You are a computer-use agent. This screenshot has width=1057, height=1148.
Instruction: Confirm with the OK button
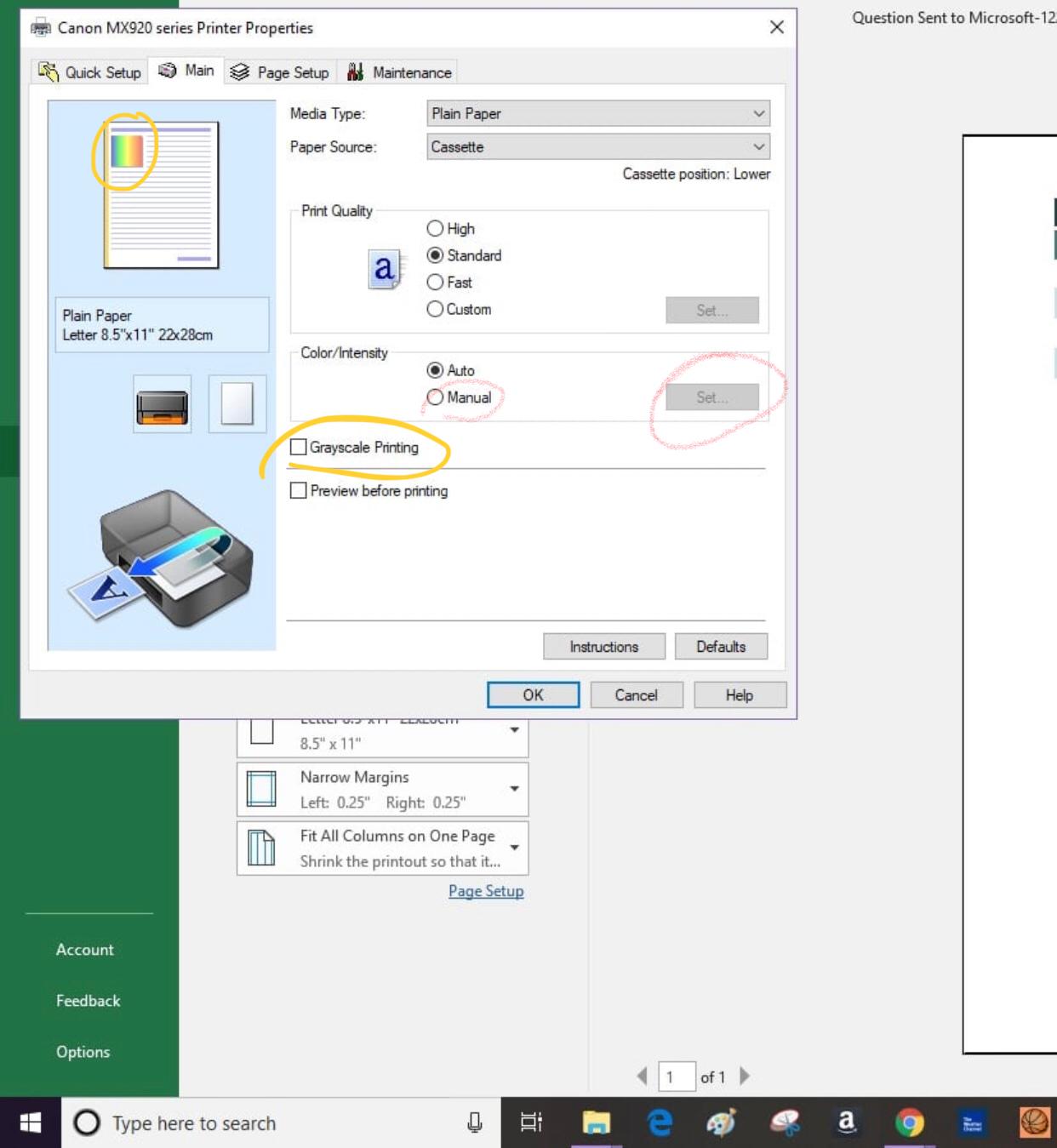click(534, 695)
